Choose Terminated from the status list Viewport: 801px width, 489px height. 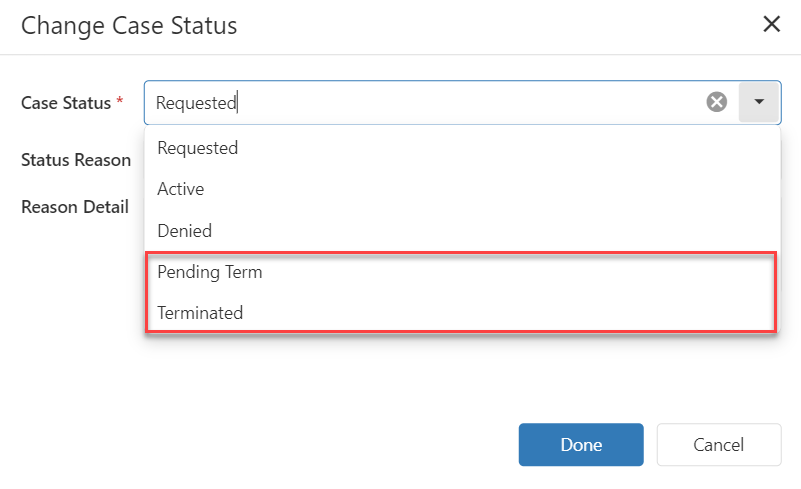200,313
